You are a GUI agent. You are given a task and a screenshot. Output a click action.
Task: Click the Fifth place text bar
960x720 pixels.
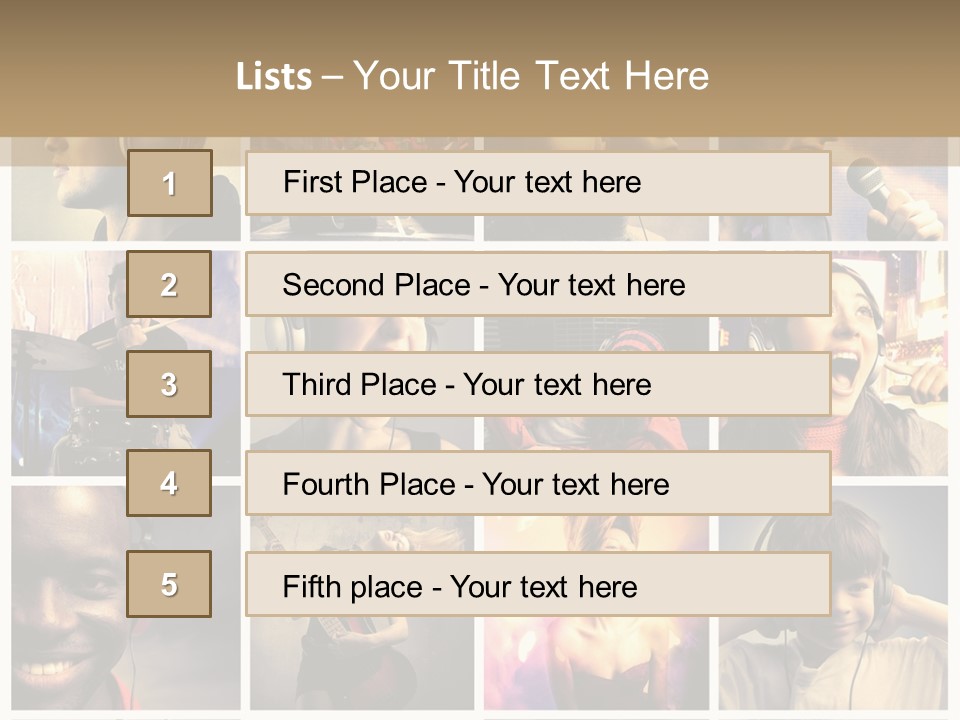pos(538,584)
